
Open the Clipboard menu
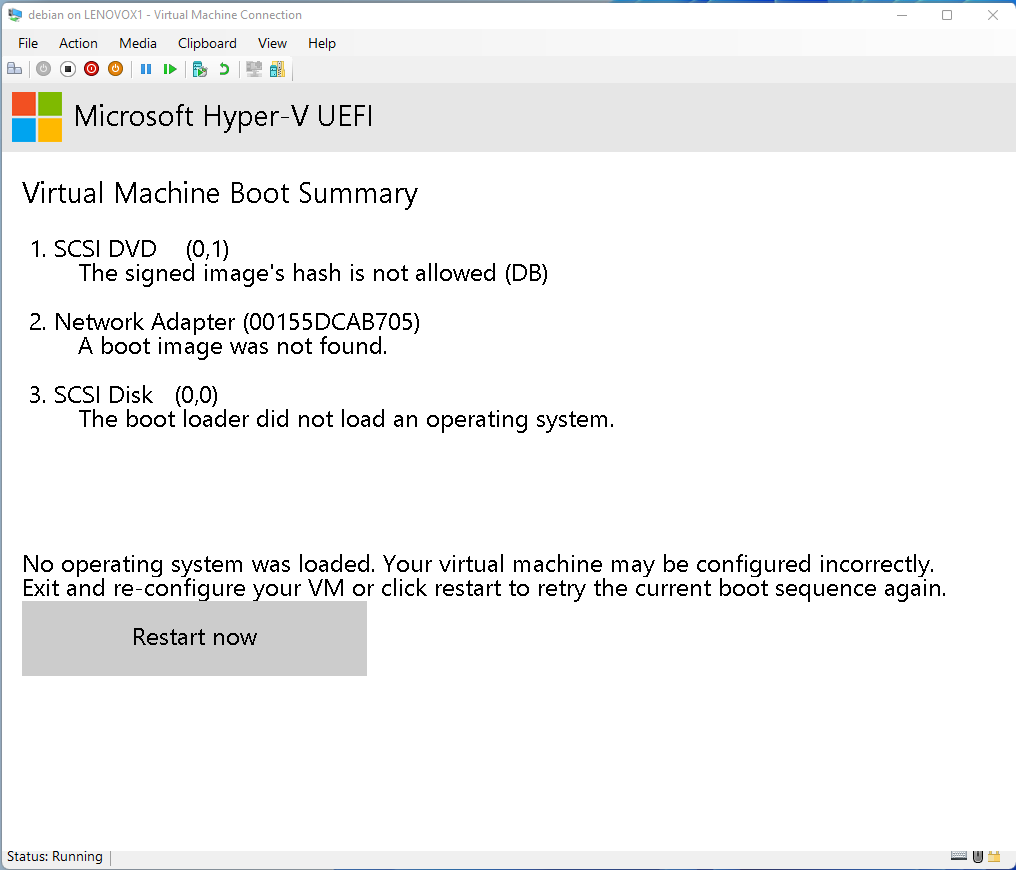tap(207, 43)
